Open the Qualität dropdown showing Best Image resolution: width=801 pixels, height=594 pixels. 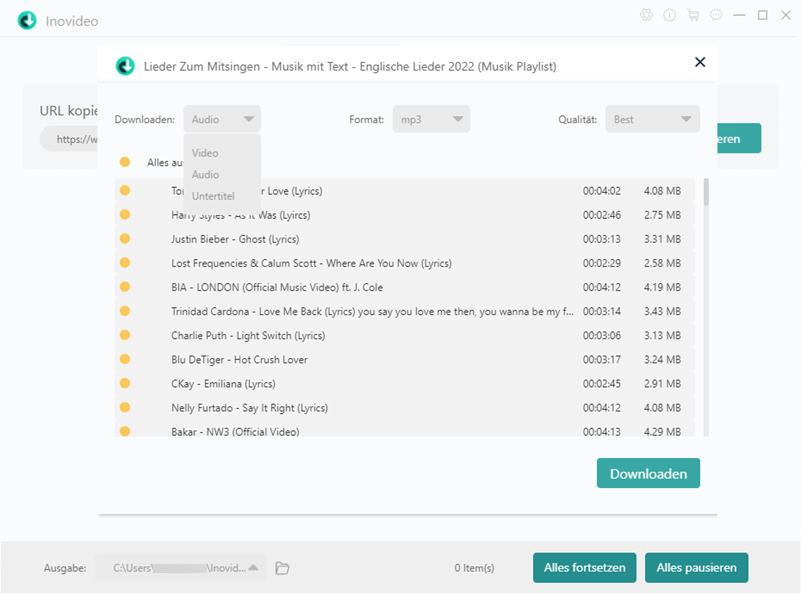[652, 119]
